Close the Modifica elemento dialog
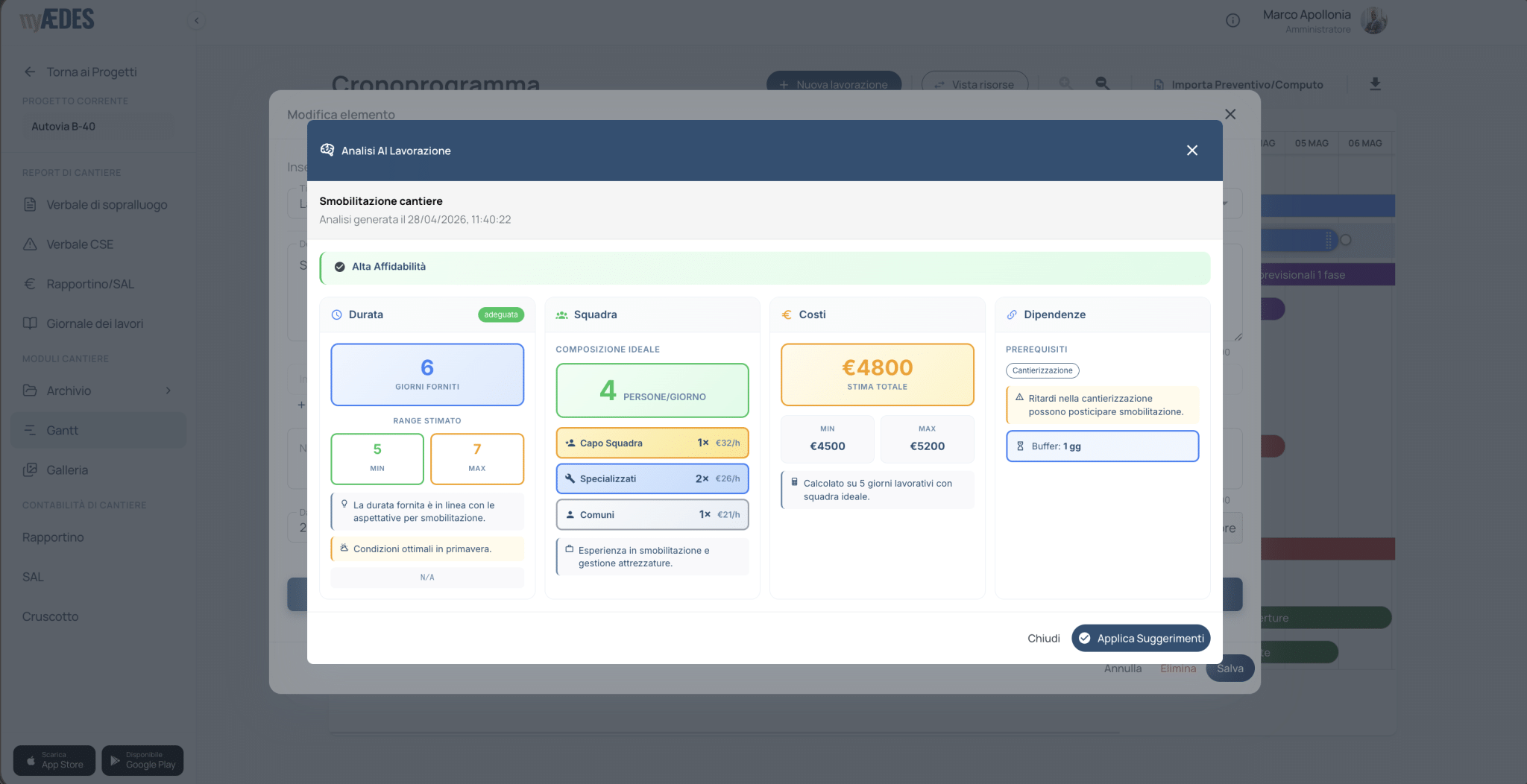The width and height of the screenshot is (1527, 784). [1230, 114]
